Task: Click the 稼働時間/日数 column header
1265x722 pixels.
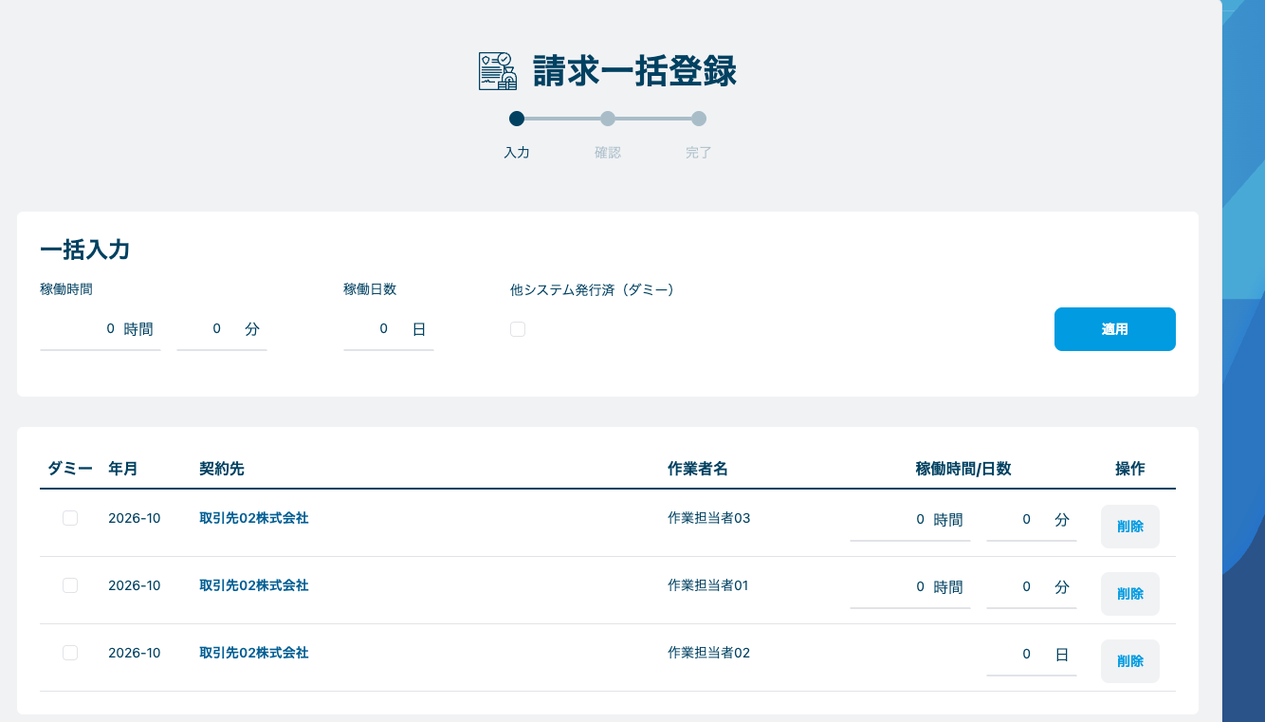Action: (x=963, y=468)
